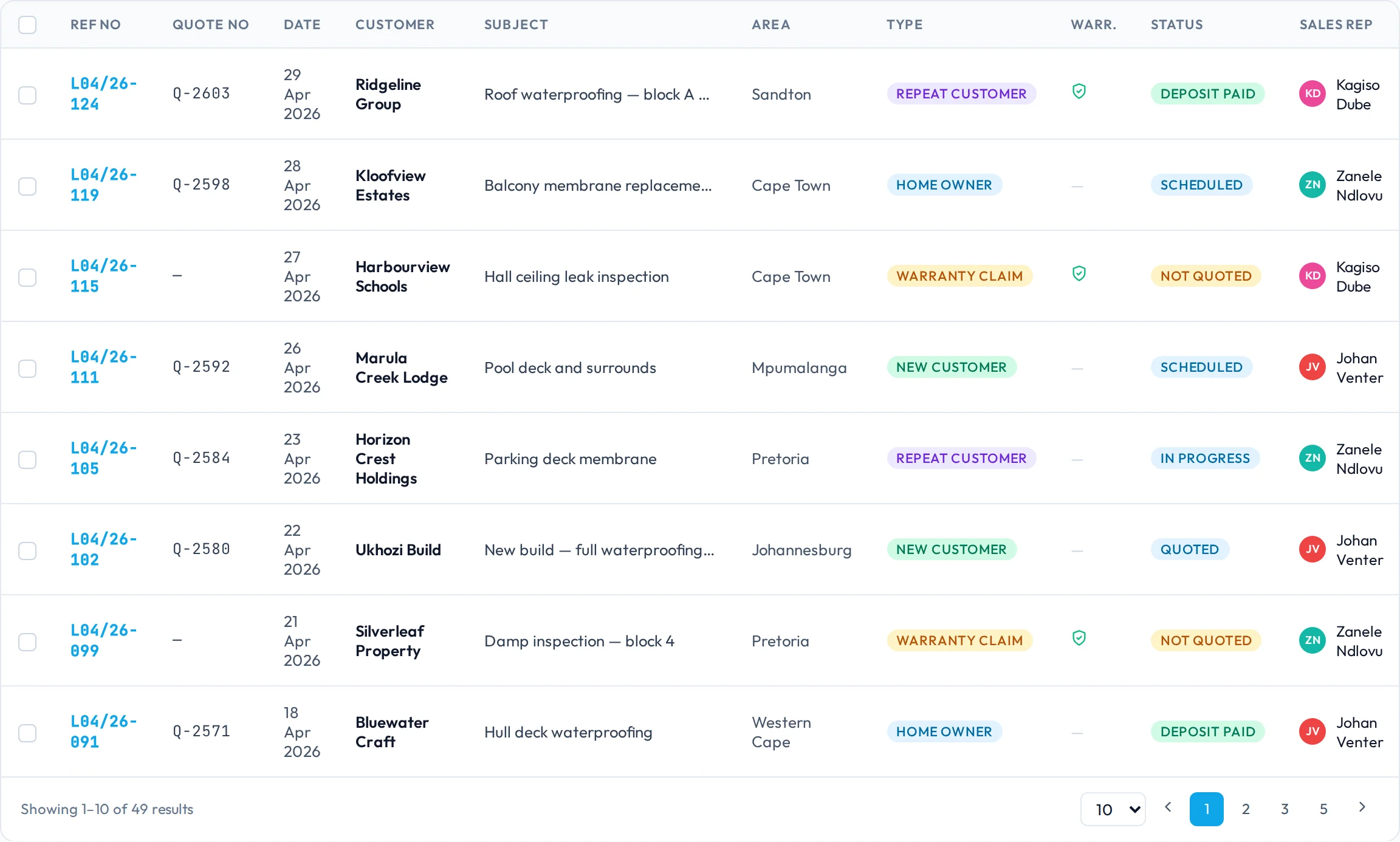Click JV avatar in Marula Creek Lodge row
The width and height of the screenshot is (1400, 842).
1312,367
